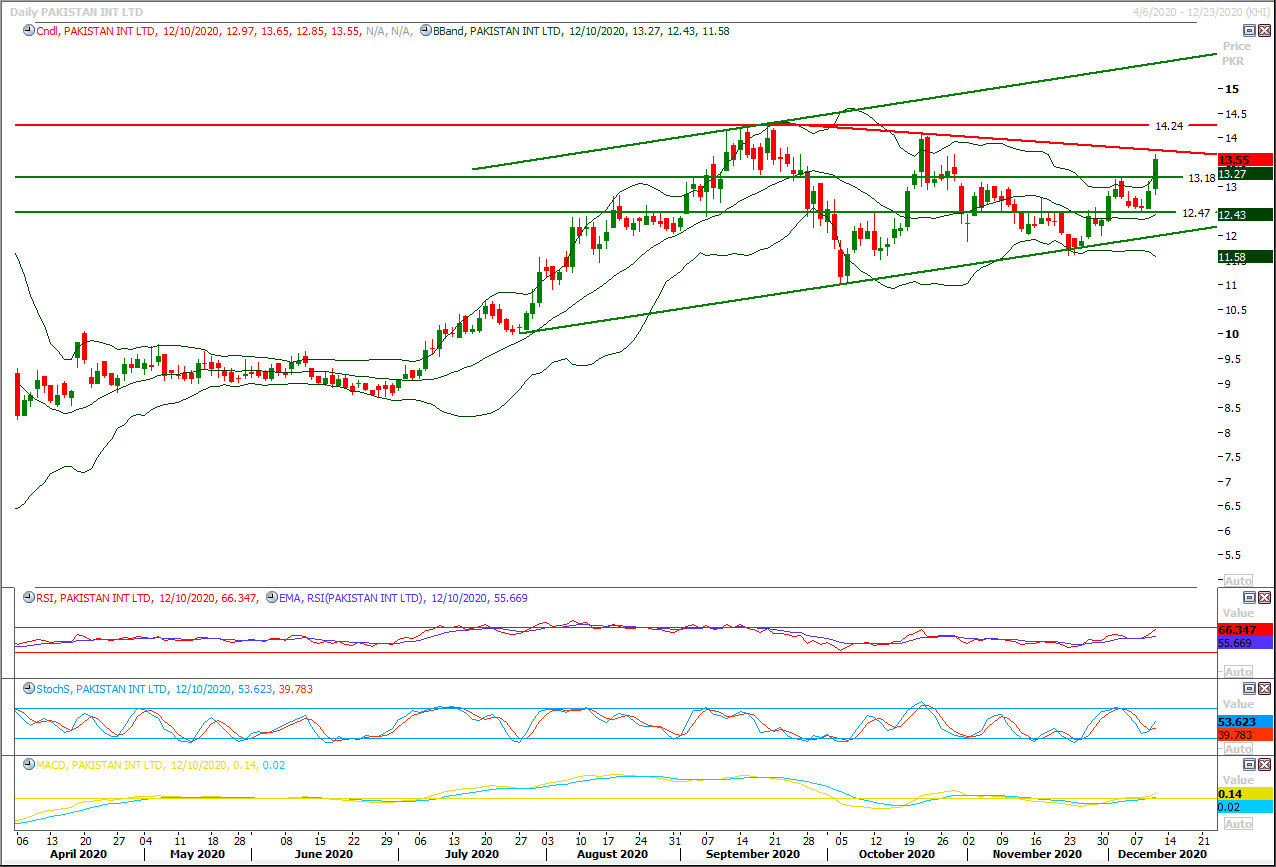The image size is (1276, 867).
Task: Click the 10 tick on price axis
Action: [1232, 334]
